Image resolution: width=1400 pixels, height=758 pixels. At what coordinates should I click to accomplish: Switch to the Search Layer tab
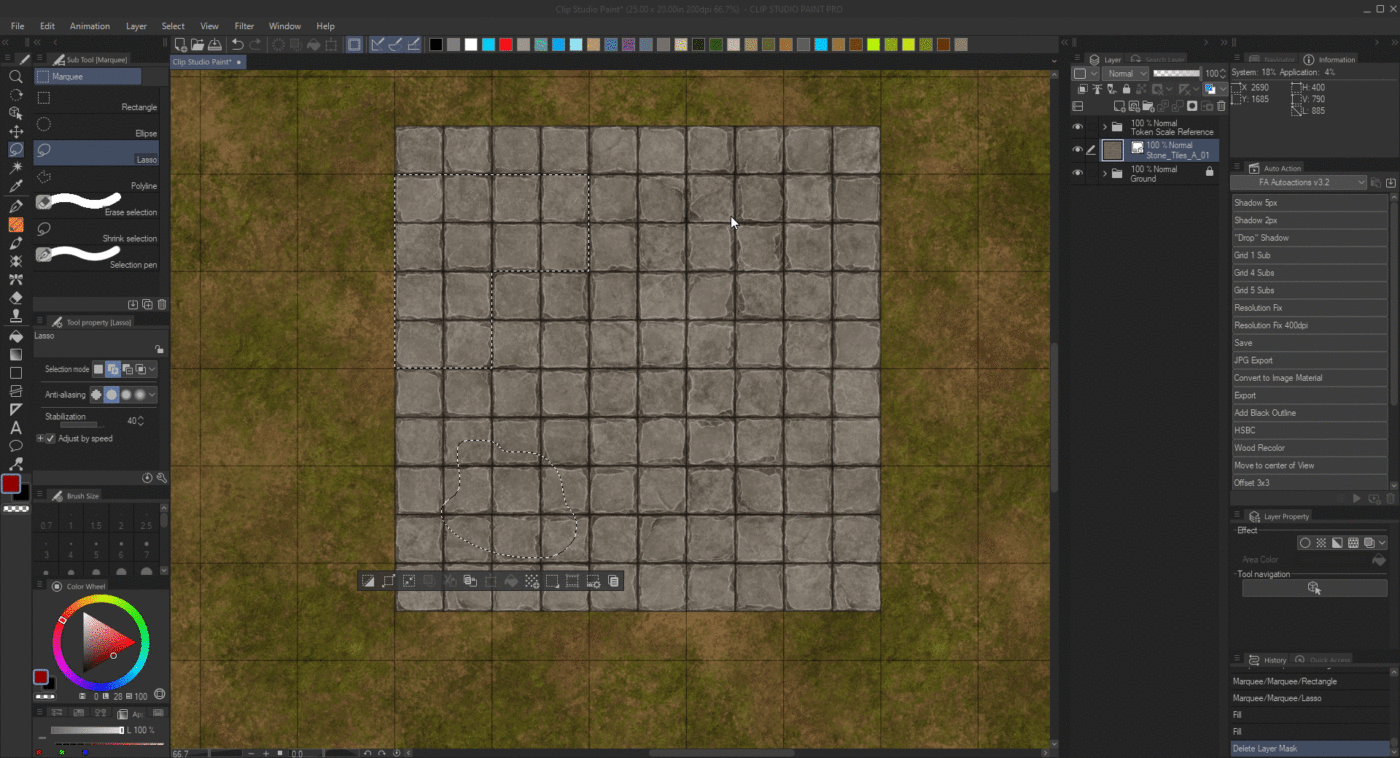coord(1158,60)
